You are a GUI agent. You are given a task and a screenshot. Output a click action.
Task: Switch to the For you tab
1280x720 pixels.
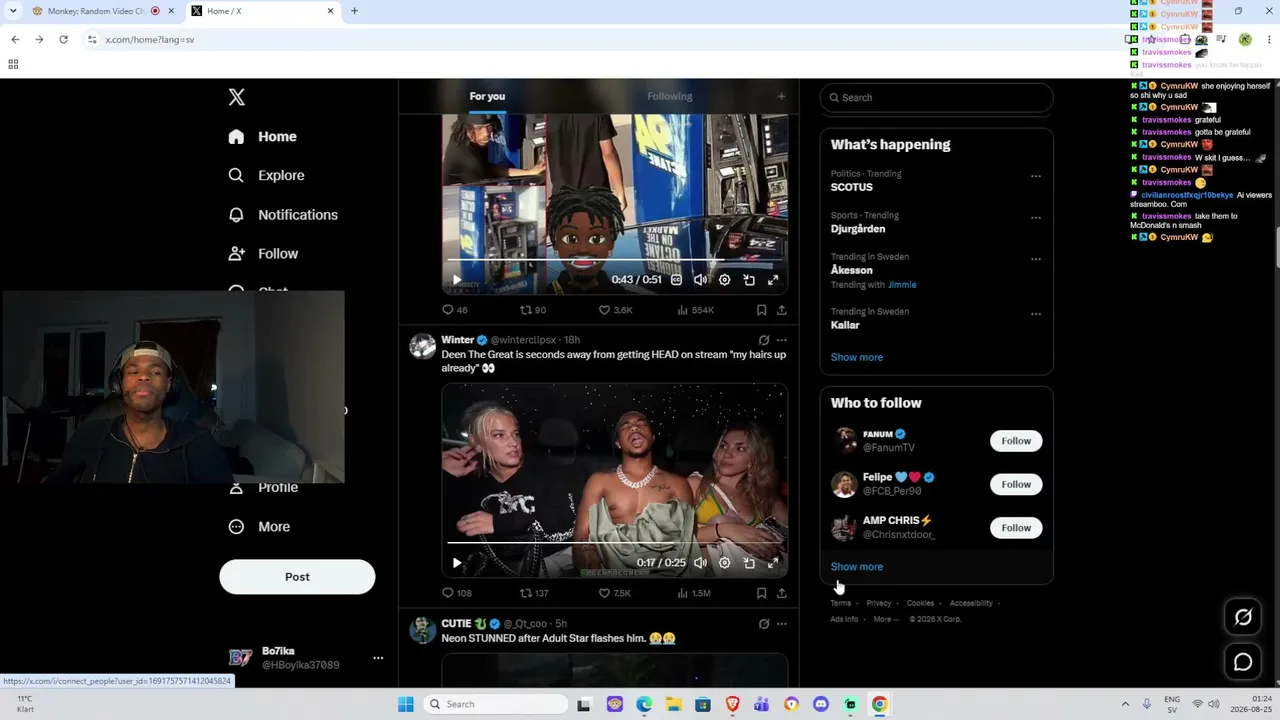tap(487, 96)
